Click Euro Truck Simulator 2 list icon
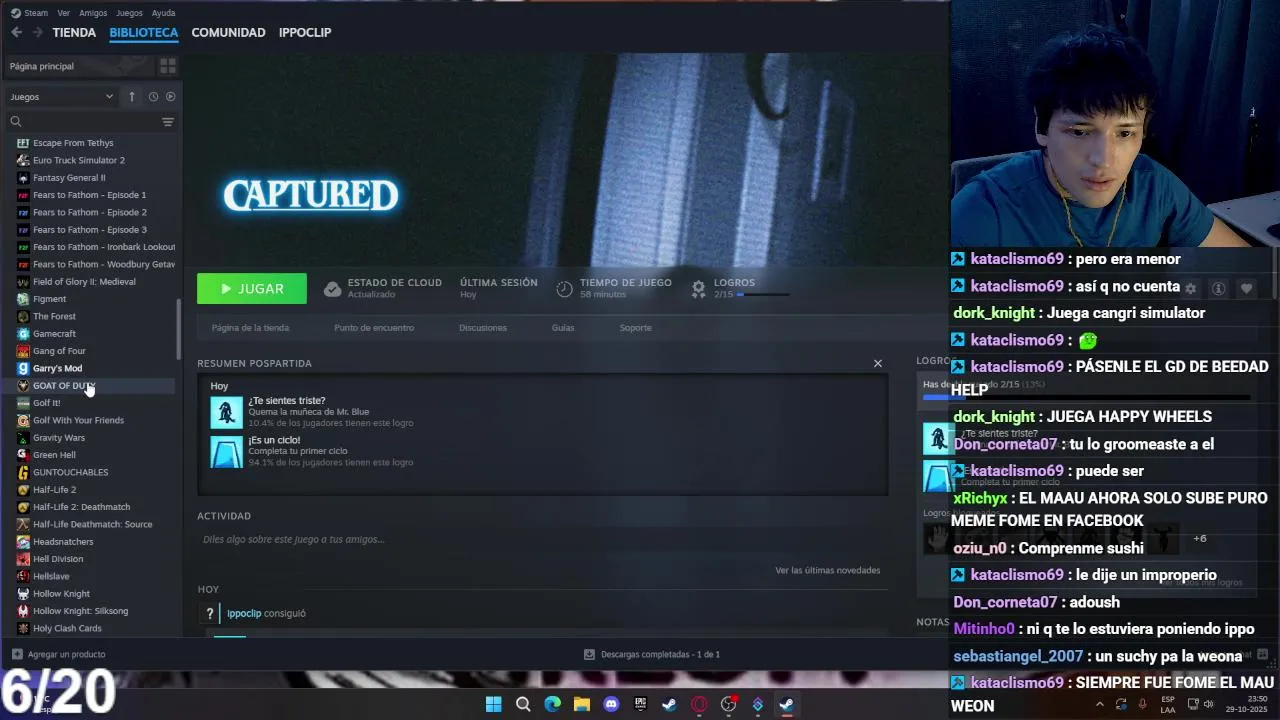This screenshot has height=720, width=1280. (23, 160)
